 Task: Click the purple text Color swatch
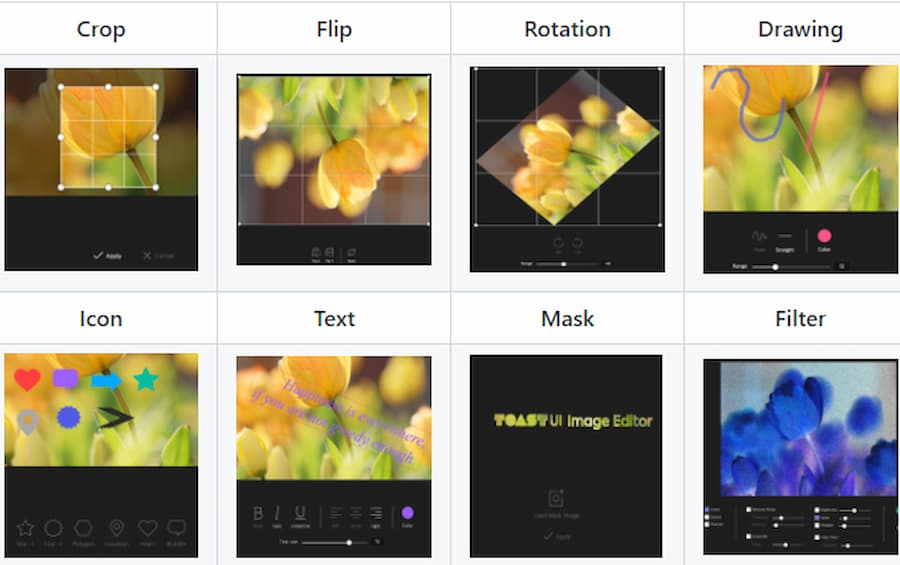pos(407,513)
